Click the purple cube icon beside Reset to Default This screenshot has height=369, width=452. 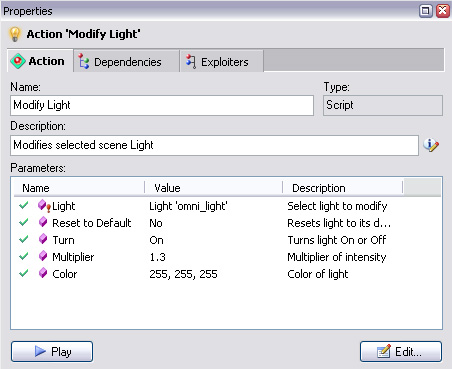(x=43, y=222)
